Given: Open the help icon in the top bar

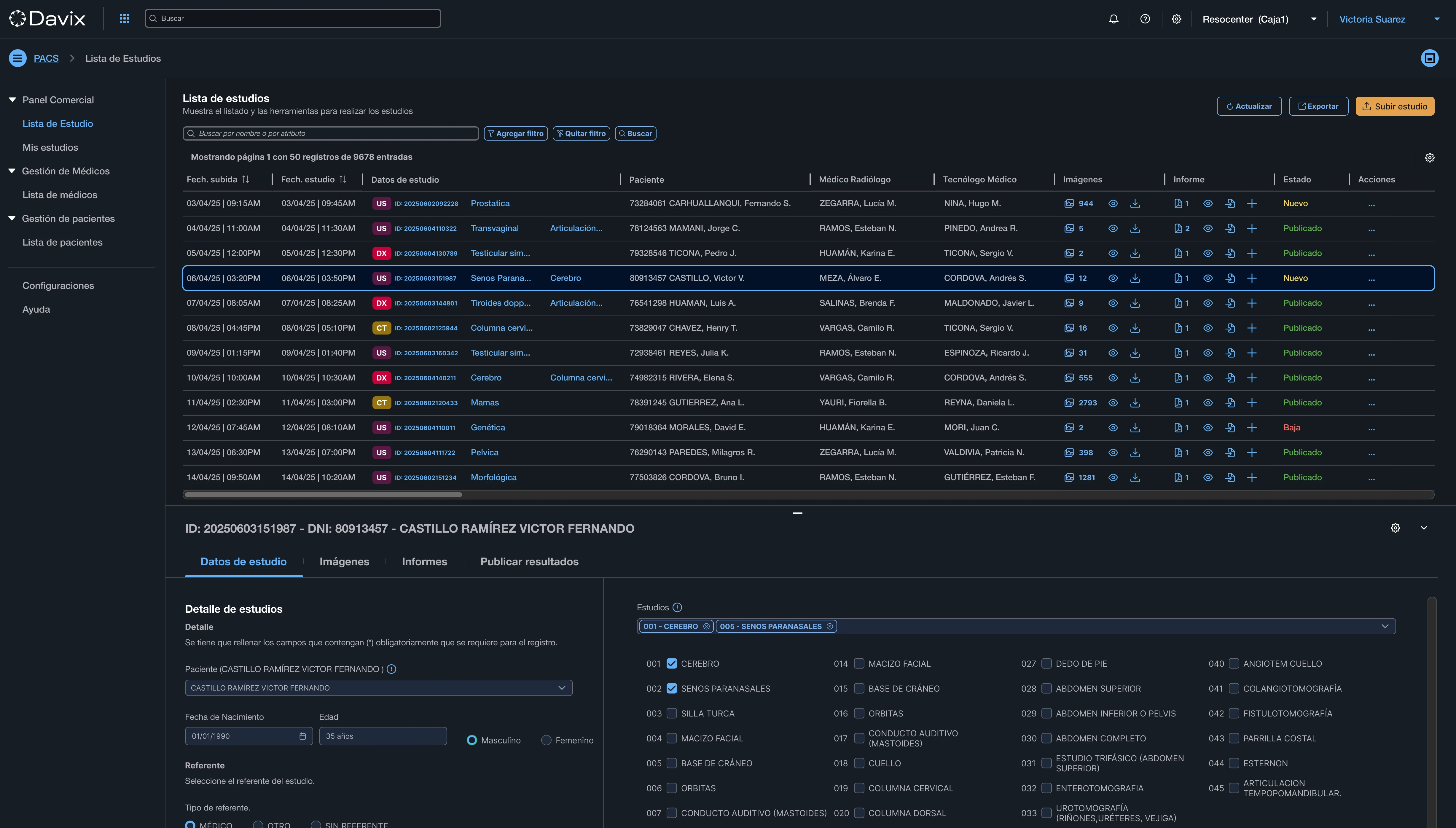Looking at the screenshot, I should click(1144, 18).
